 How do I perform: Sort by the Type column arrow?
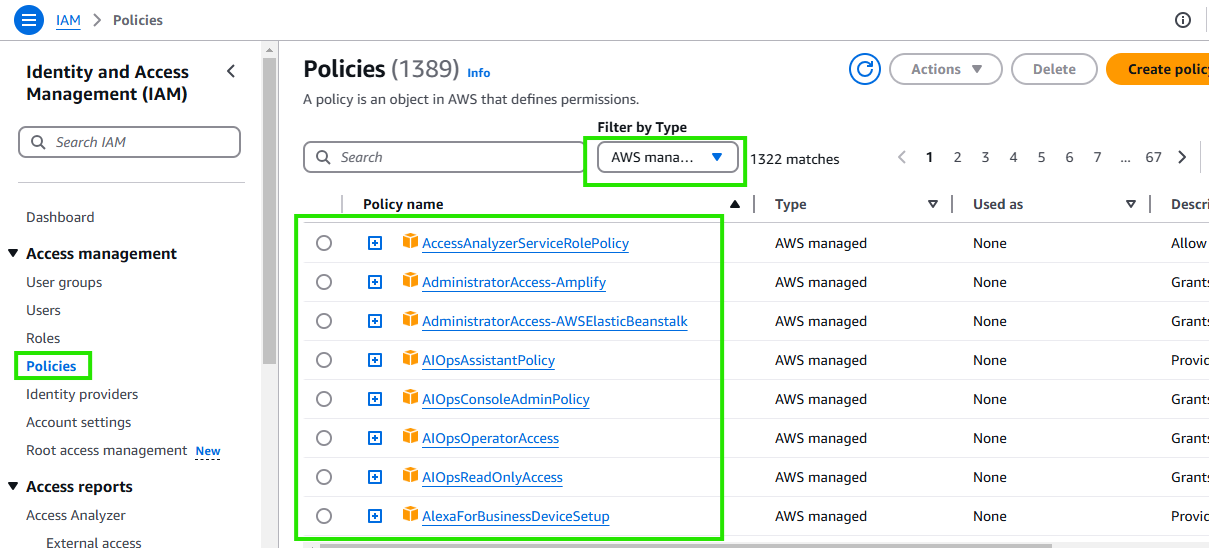pyautogui.click(x=933, y=204)
